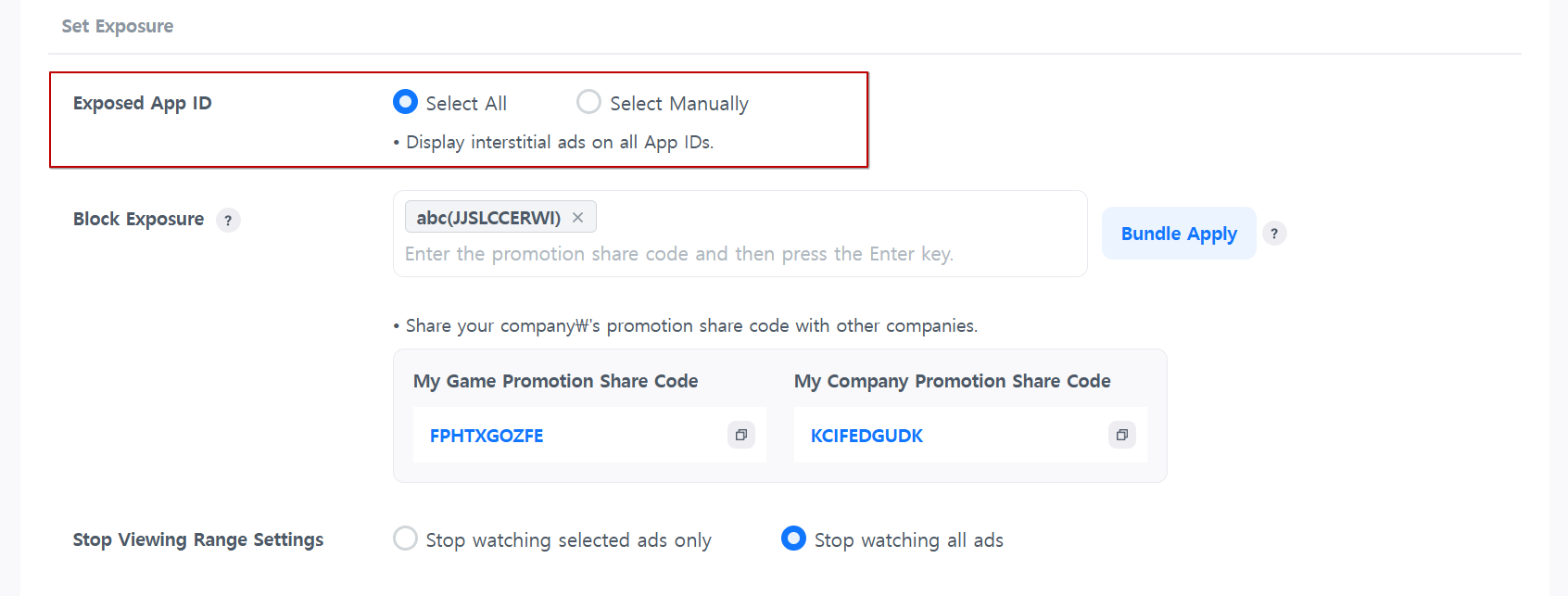Open the Block Exposure help tooltip icon

[228, 221]
